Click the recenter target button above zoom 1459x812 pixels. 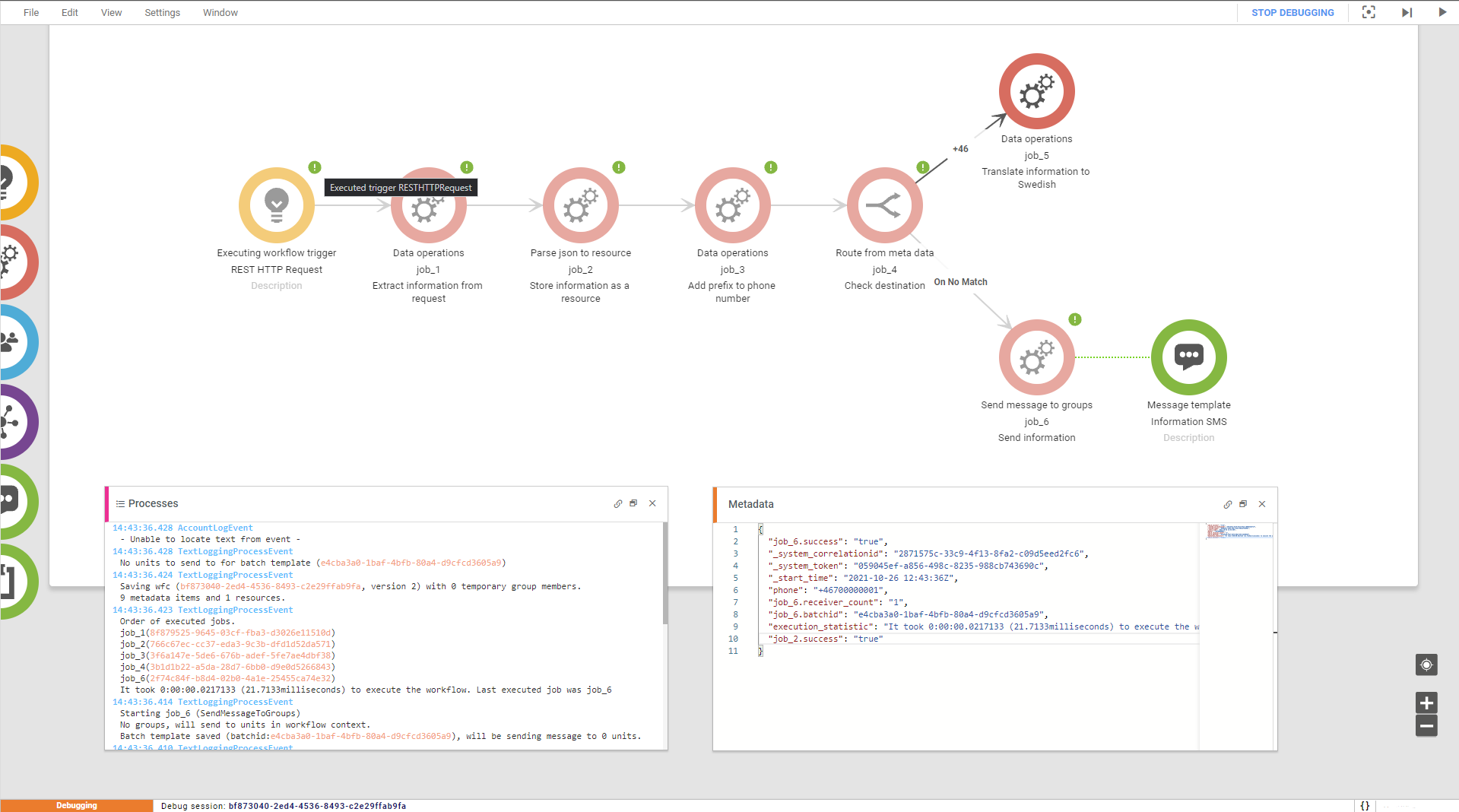1426,665
